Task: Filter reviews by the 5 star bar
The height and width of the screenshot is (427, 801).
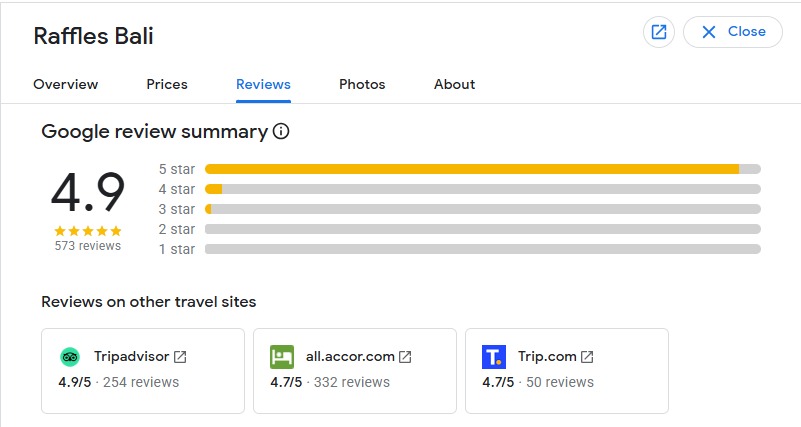Action: point(482,169)
